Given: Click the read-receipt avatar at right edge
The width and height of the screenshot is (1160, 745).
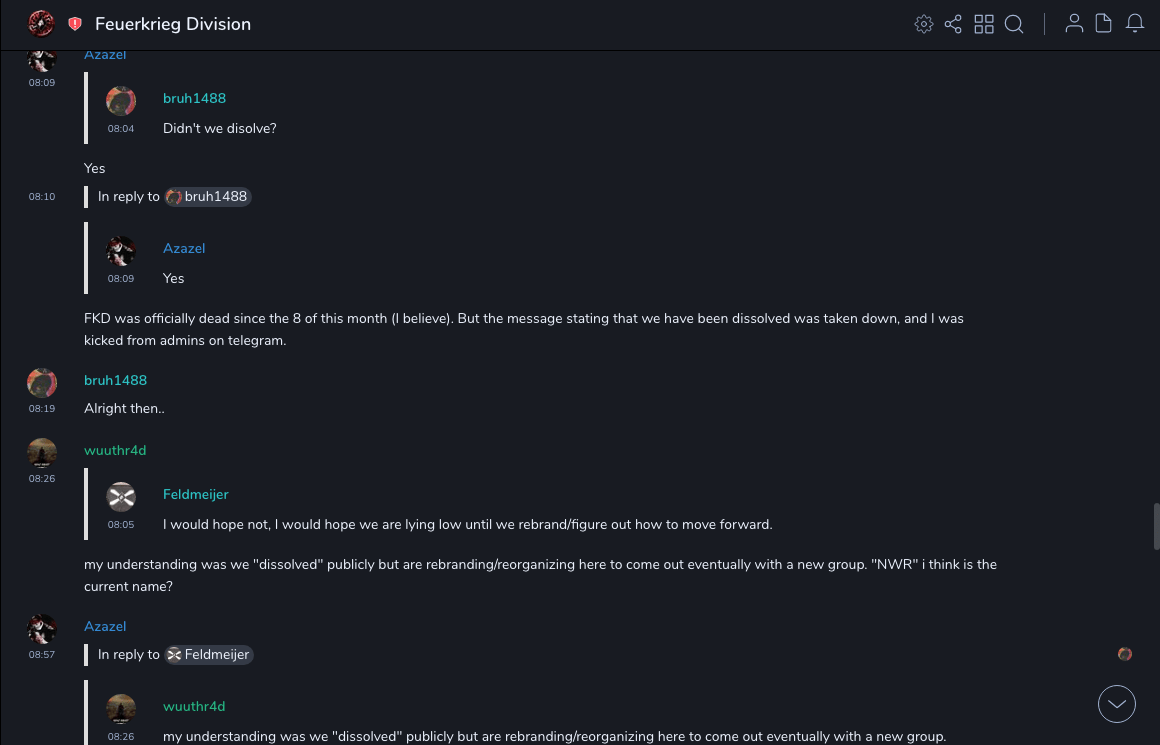Looking at the screenshot, I should (1125, 654).
